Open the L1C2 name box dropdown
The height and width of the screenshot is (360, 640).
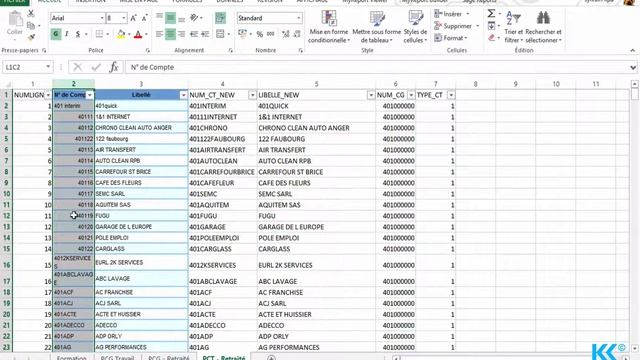pyautogui.click(x=48, y=67)
